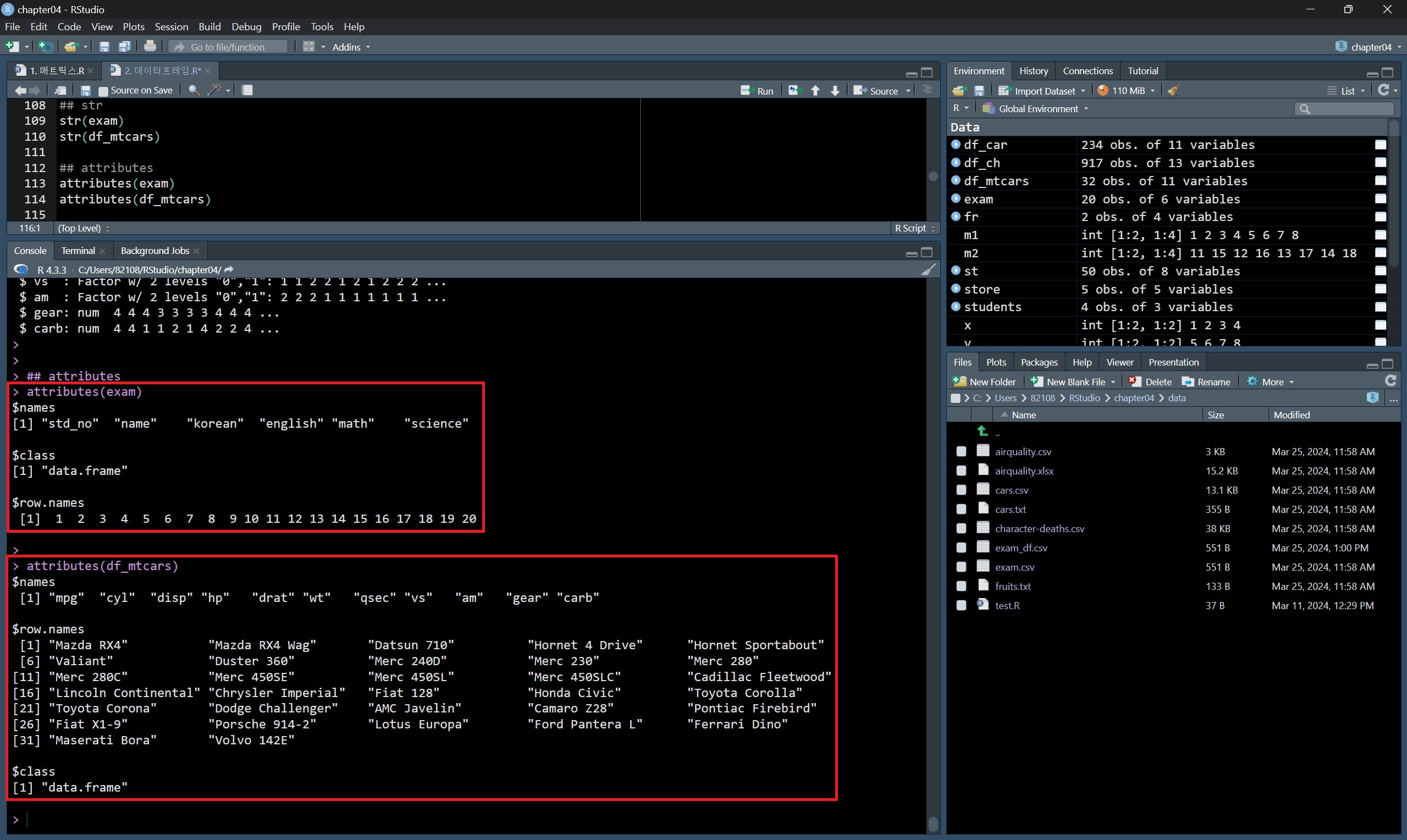Click the clear environment broom icon

point(1174,91)
